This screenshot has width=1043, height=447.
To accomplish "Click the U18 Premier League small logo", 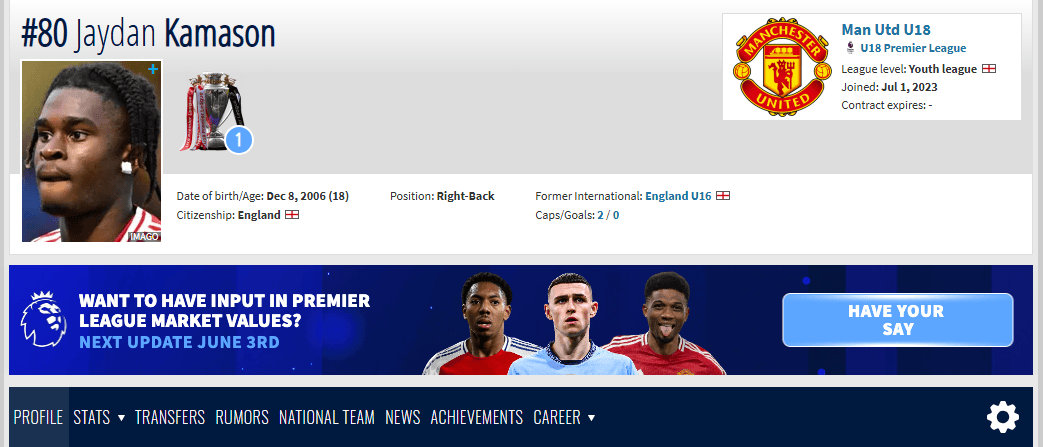I will click(x=849, y=48).
